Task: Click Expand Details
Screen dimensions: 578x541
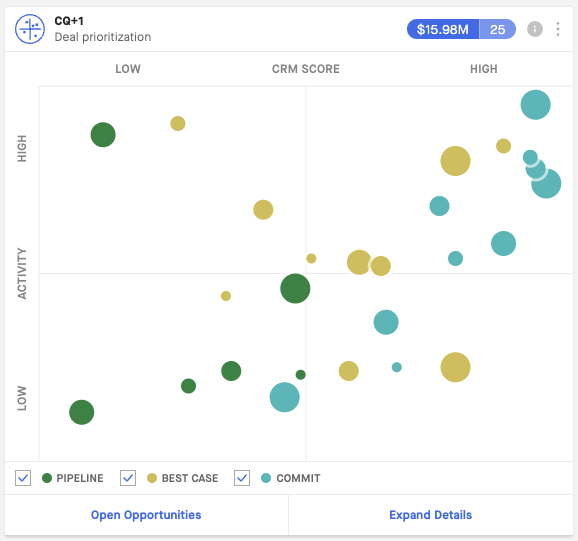Action: click(x=431, y=515)
